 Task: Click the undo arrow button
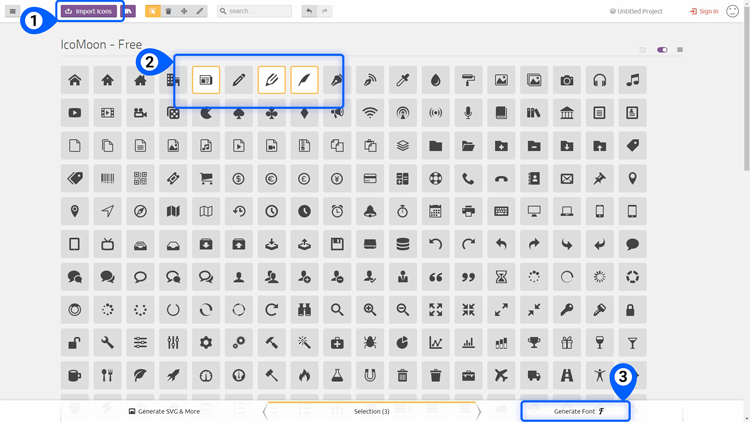(309, 11)
